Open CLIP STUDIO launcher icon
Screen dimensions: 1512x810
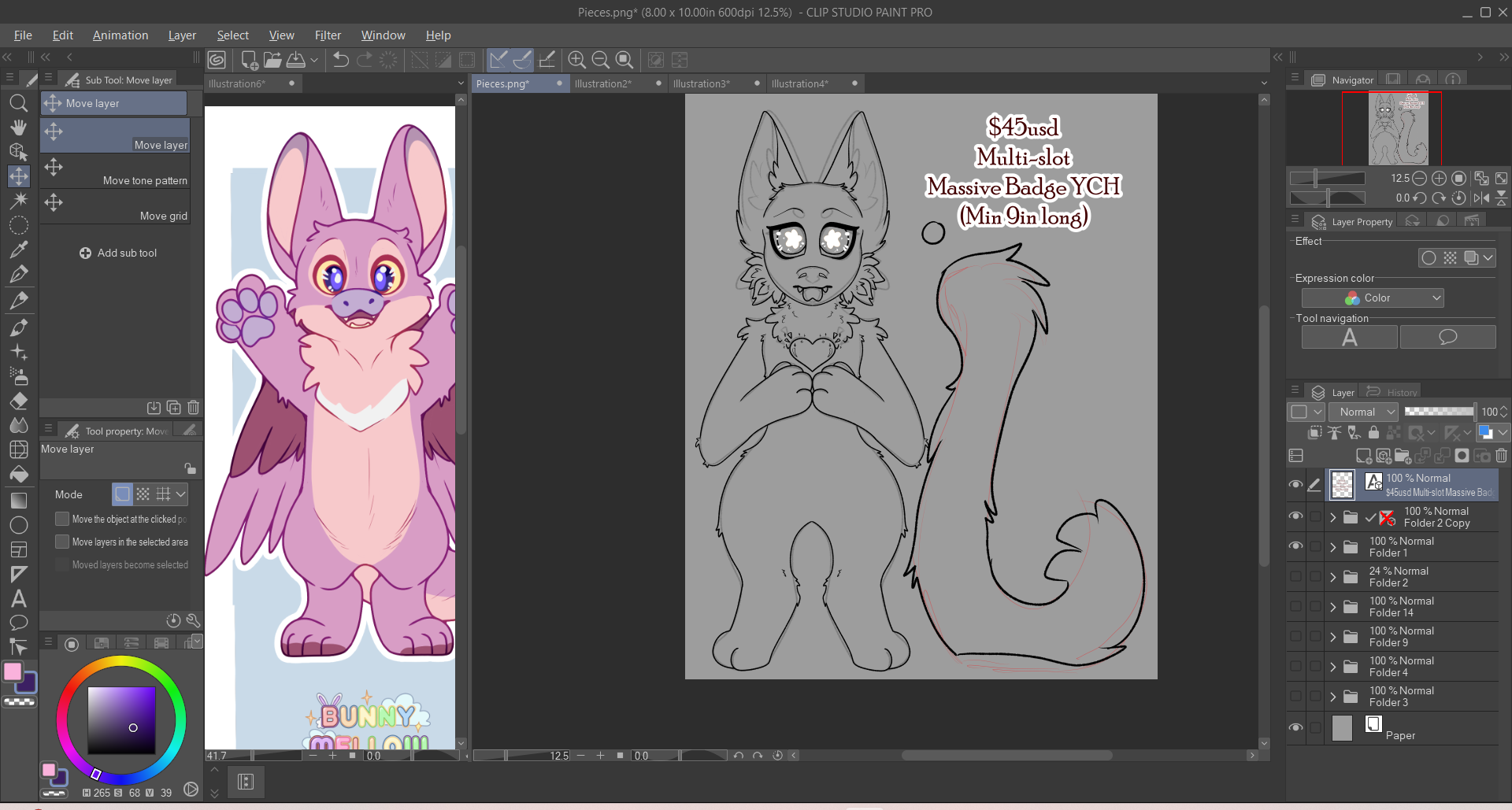(217, 60)
